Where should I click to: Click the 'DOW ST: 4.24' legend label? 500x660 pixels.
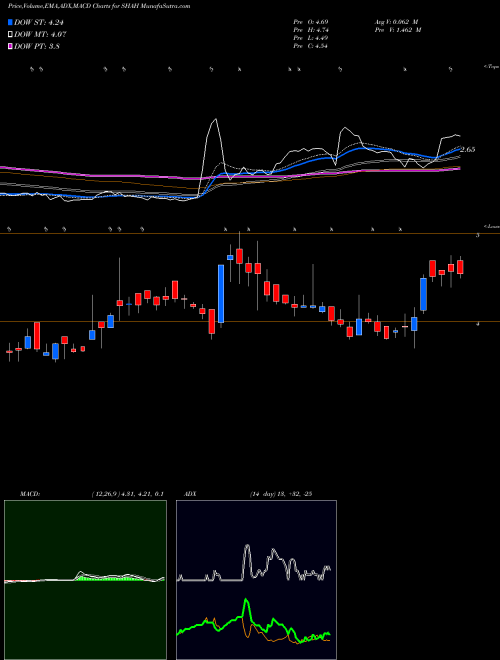[x=39, y=23]
